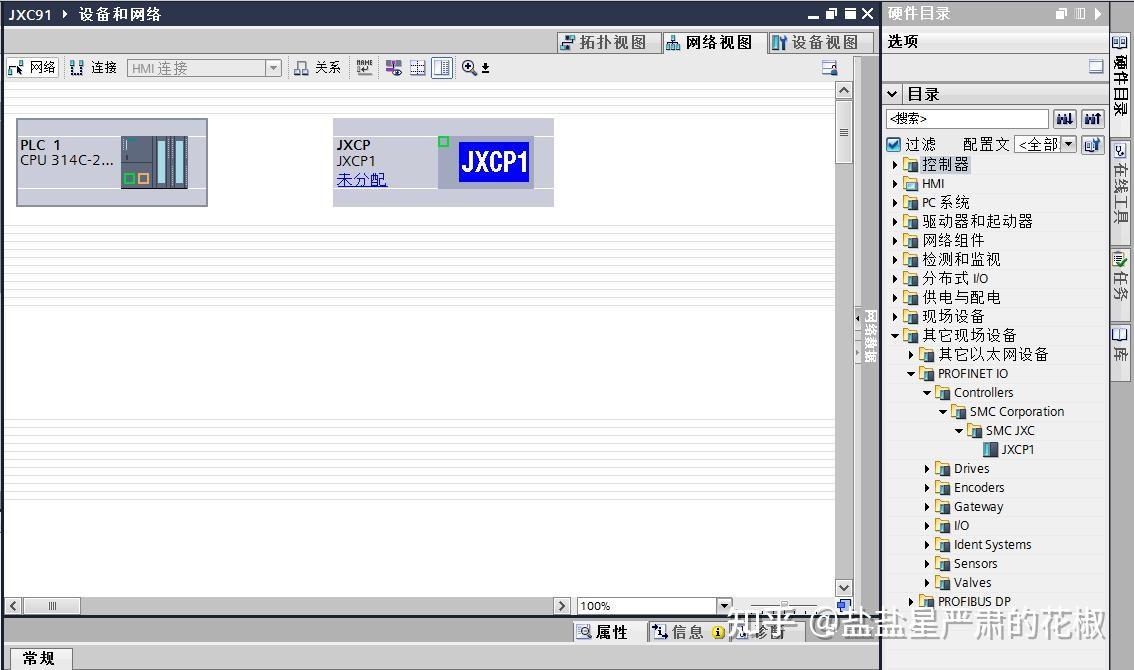Enable the 过滤 filter checkbox
Image resolution: width=1134 pixels, height=670 pixels.
point(893,143)
